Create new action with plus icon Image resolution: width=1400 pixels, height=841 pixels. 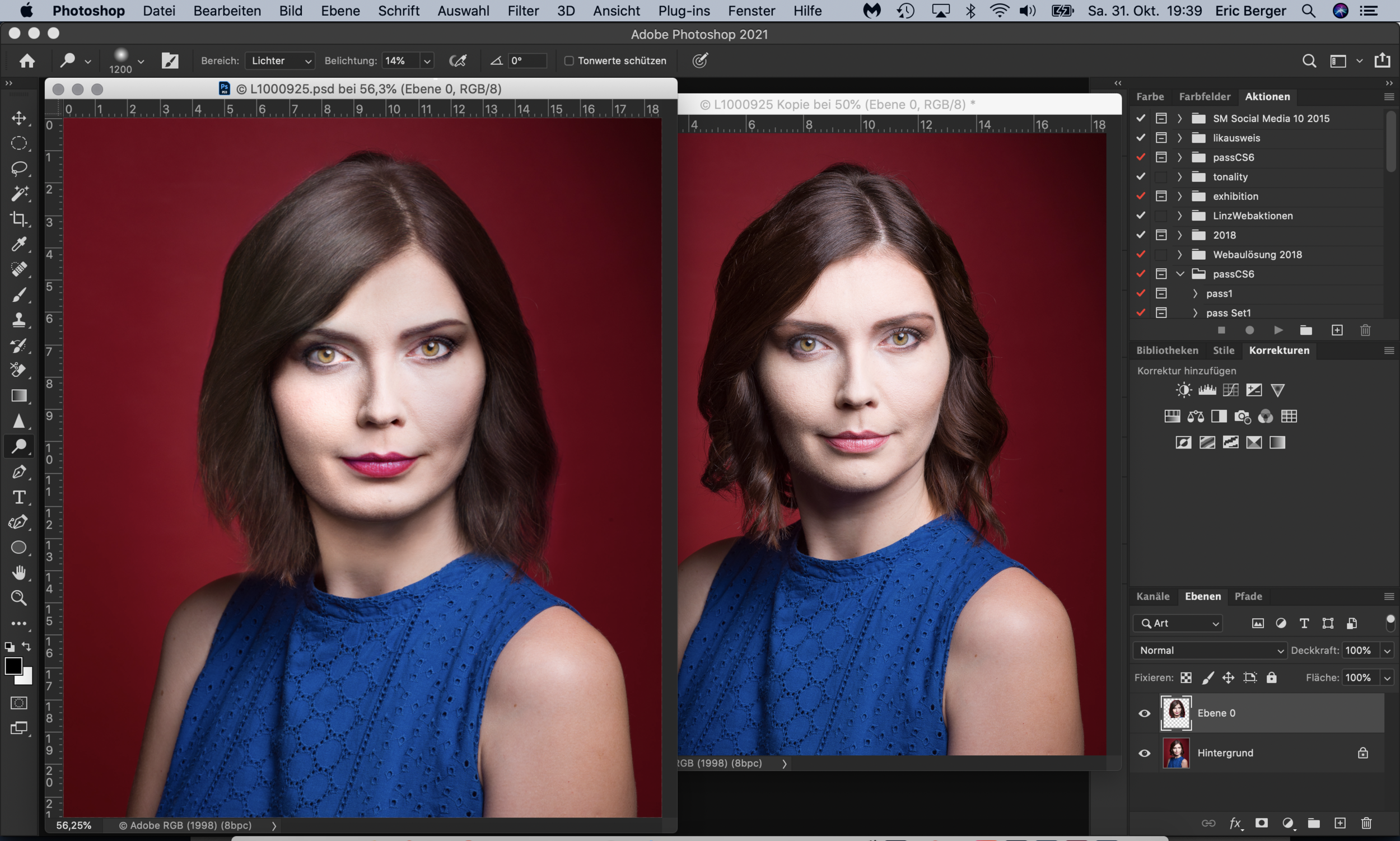tap(1337, 330)
